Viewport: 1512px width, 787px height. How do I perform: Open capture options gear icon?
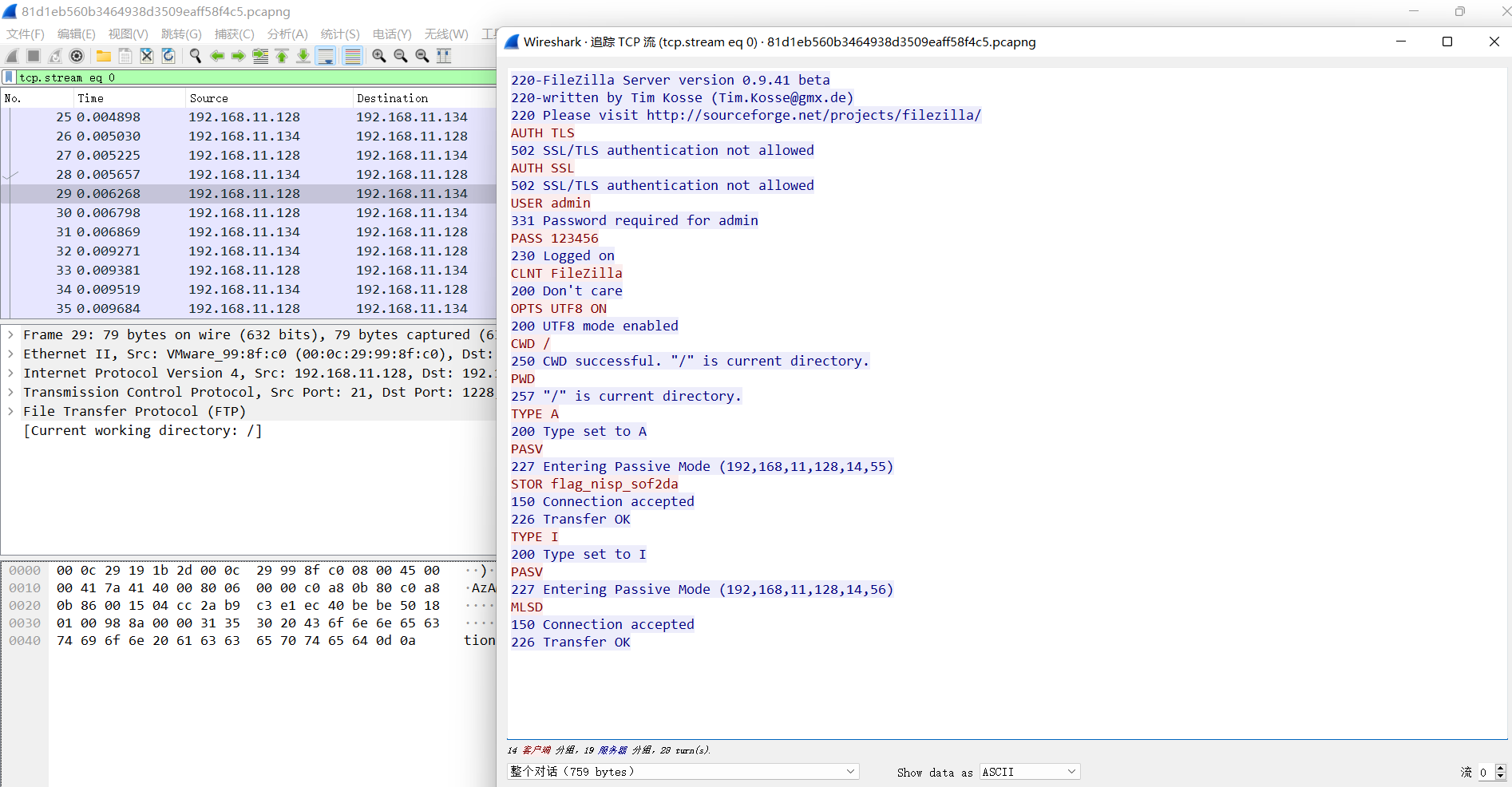pyautogui.click(x=77, y=56)
